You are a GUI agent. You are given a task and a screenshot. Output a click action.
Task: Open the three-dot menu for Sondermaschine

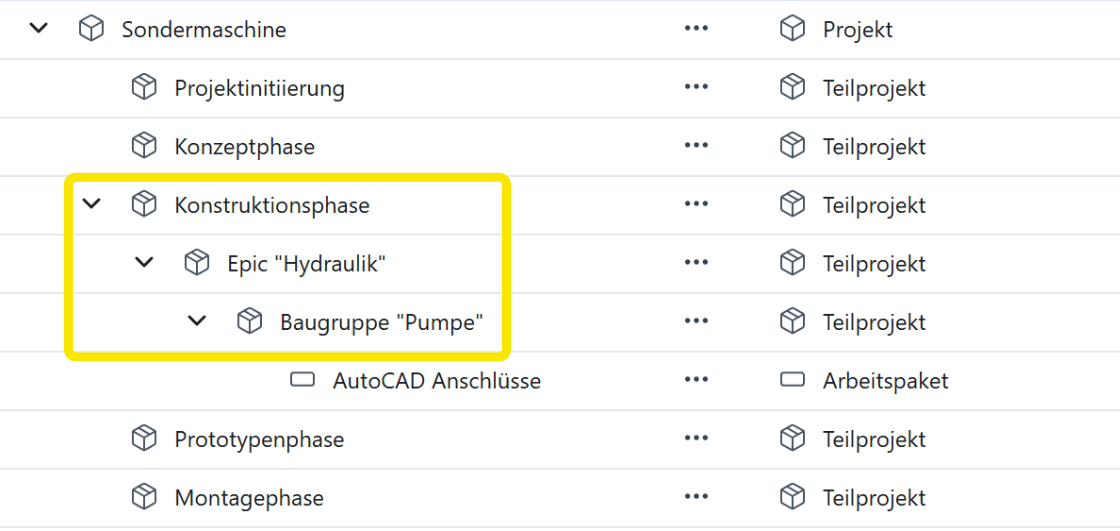point(696,29)
